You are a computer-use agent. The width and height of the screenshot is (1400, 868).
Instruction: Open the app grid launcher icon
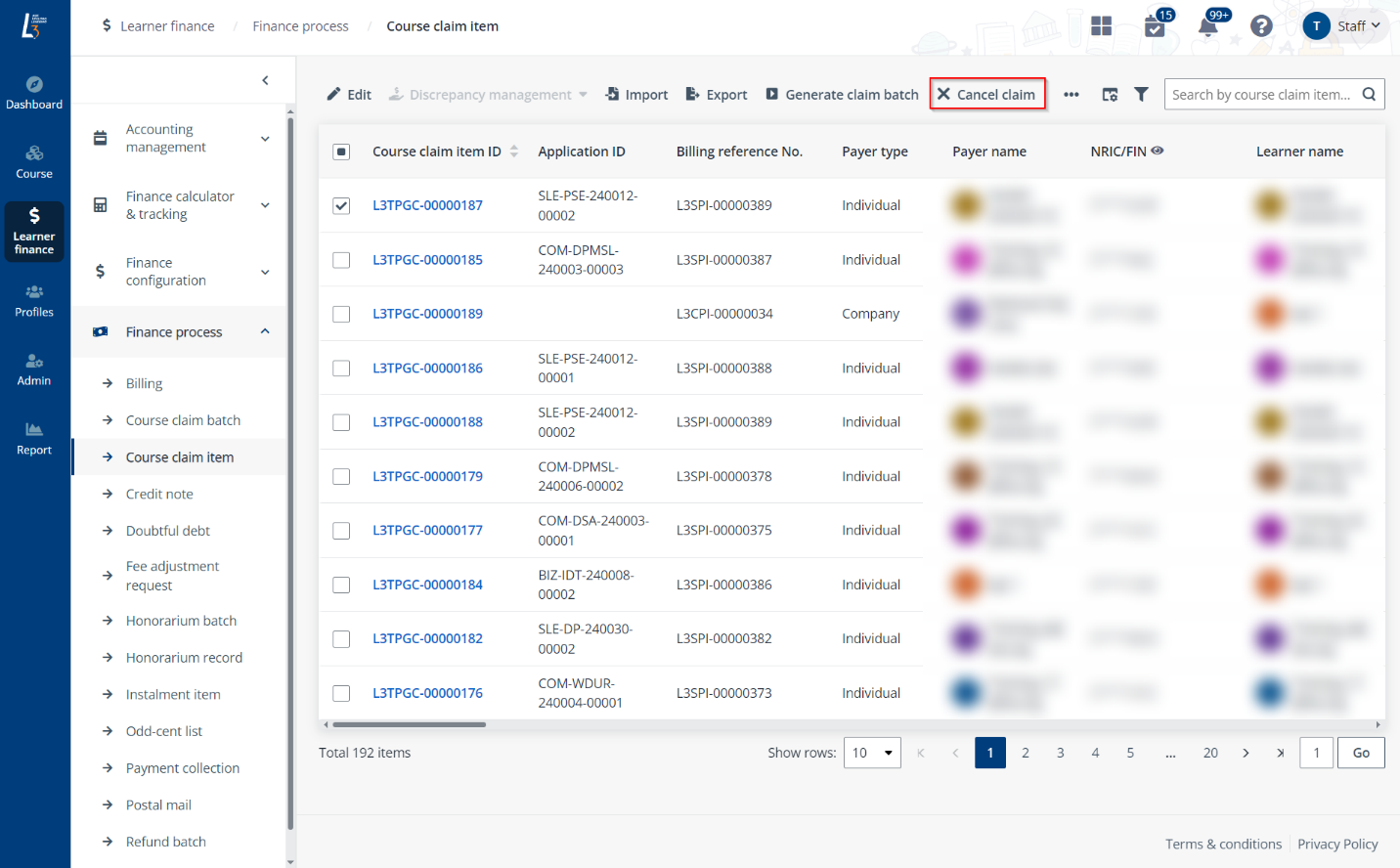(1101, 26)
